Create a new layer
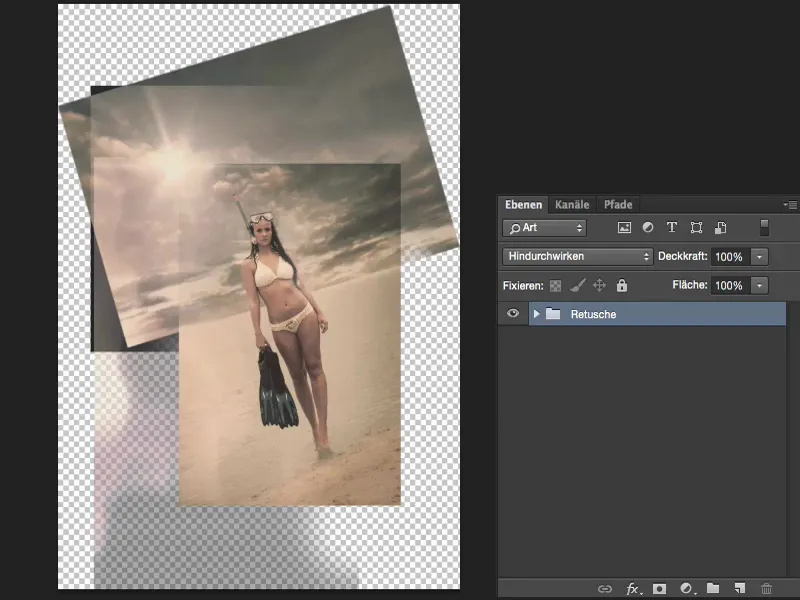Viewport: 800px width, 600px height. pos(740,588)
